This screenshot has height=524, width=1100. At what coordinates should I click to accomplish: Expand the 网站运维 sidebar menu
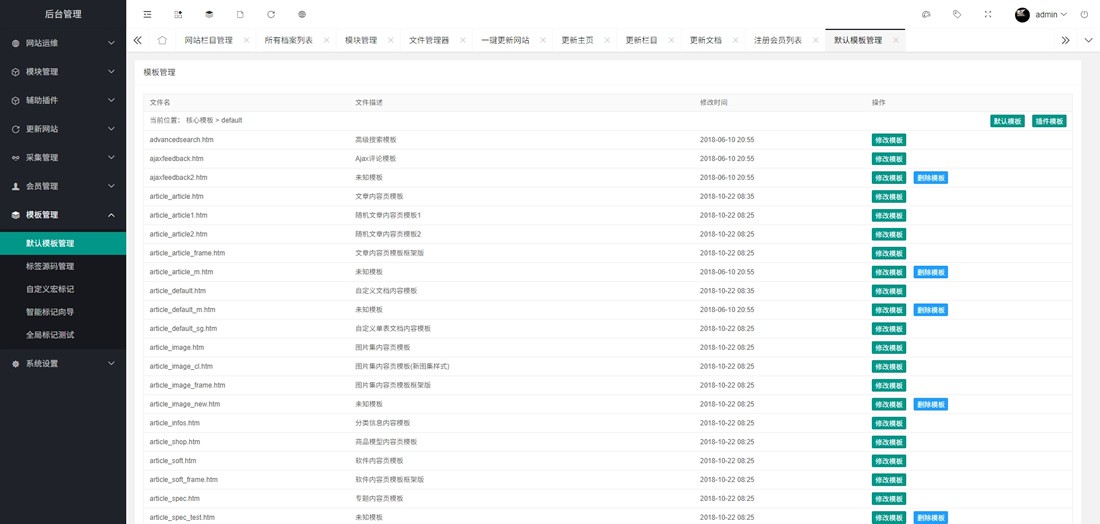(x=63, y=44)
